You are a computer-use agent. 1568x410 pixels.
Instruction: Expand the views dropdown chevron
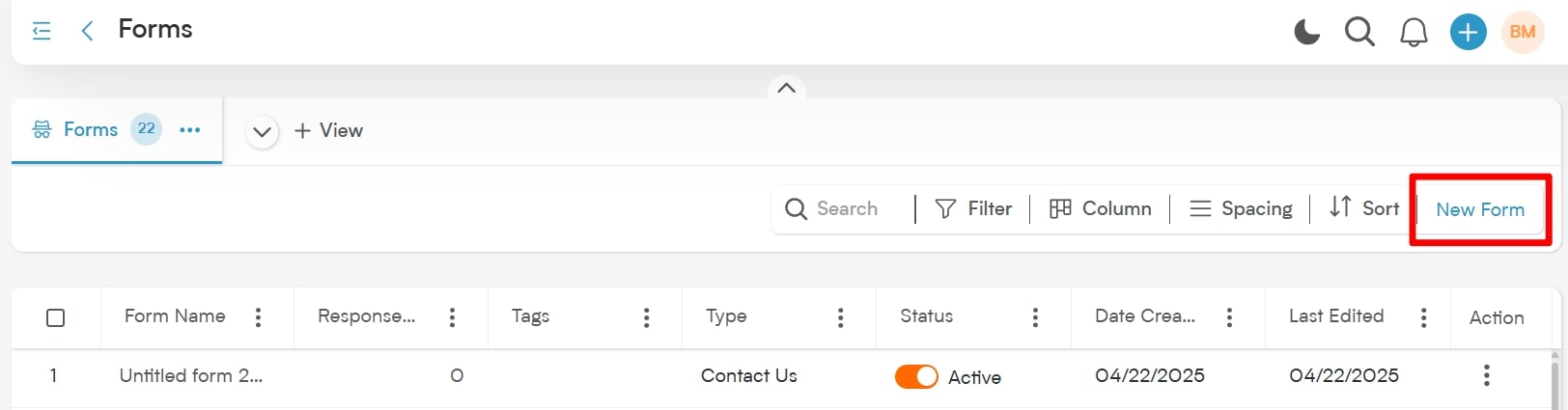262,131
